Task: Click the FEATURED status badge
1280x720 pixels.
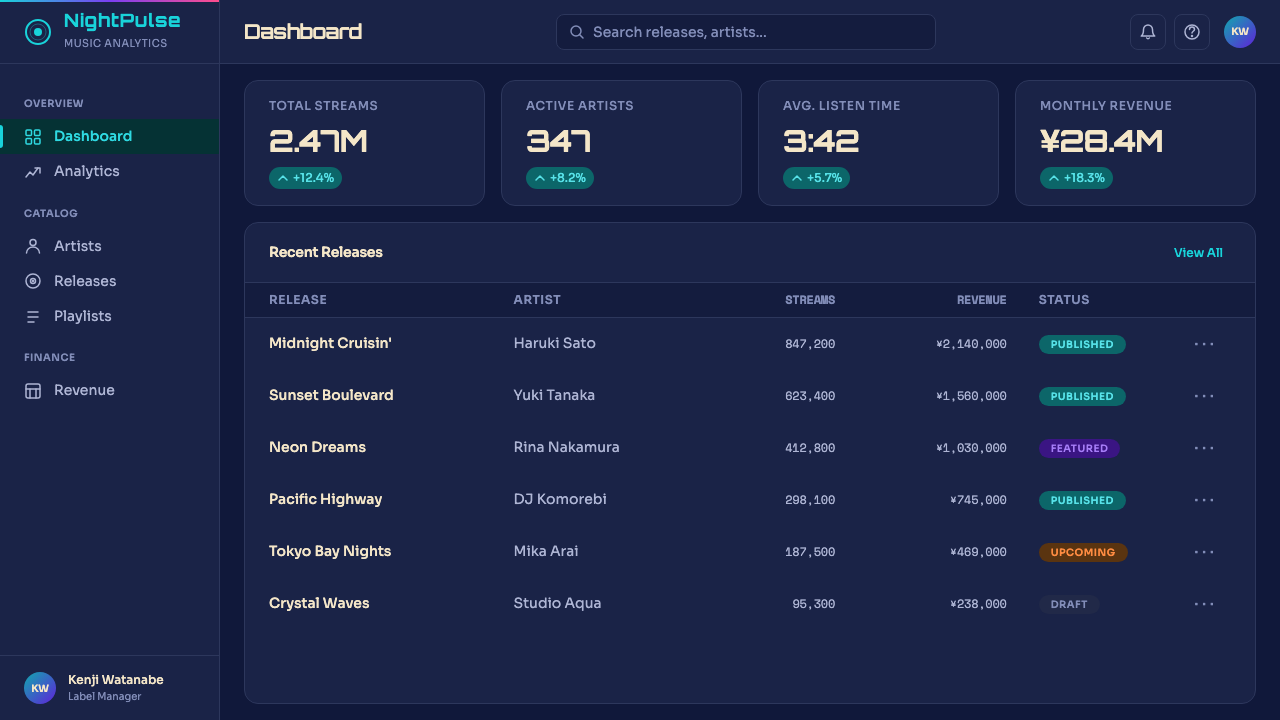Action: [x=1079, y=448]
